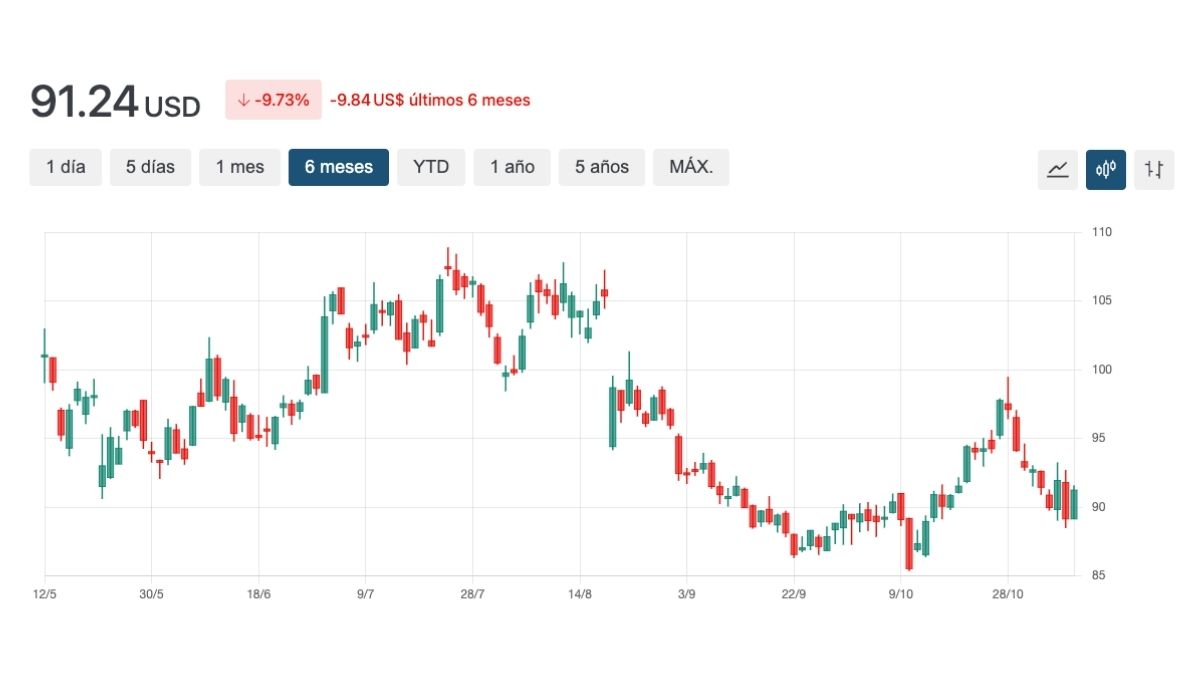Viewport: 1200px width, 675px height.
Task: Click the 28/10 date axis label
Action: point(1008,594)
